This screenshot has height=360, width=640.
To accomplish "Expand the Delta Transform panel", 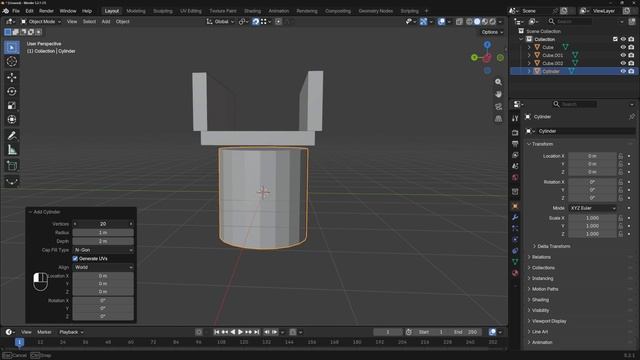I will point(553,246).
